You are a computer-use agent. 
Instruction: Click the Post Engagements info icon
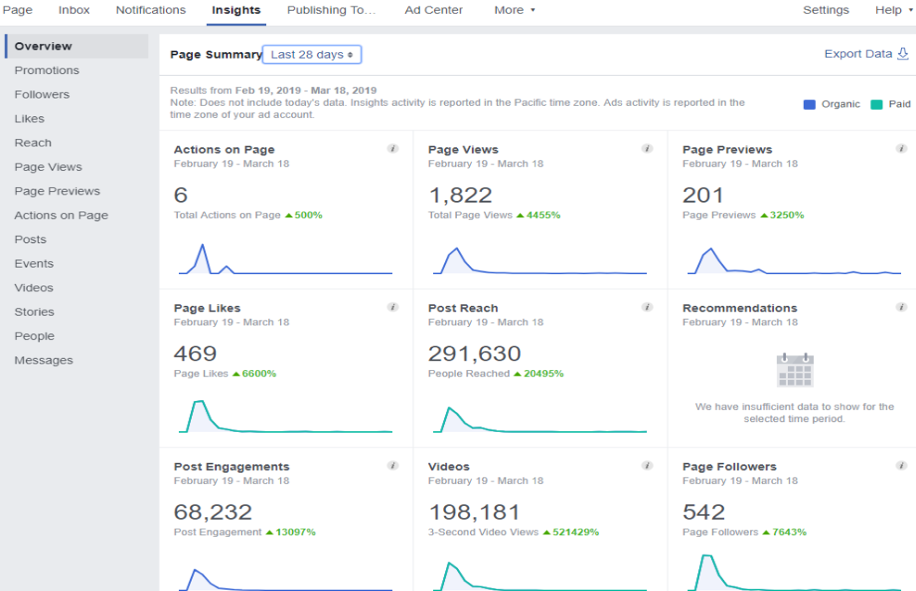392,466
